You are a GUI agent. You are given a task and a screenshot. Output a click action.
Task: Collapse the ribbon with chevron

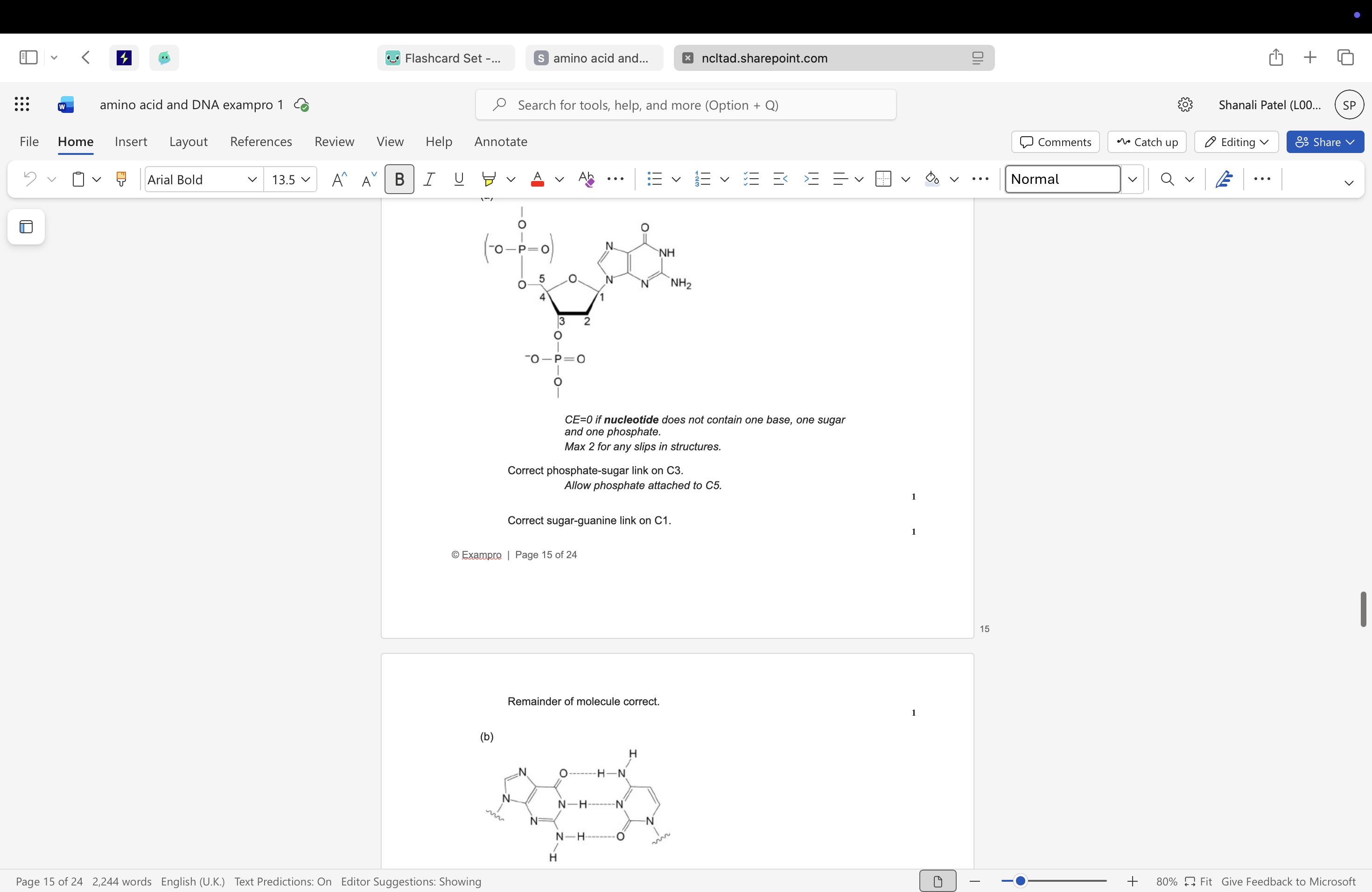[1349, 183]
